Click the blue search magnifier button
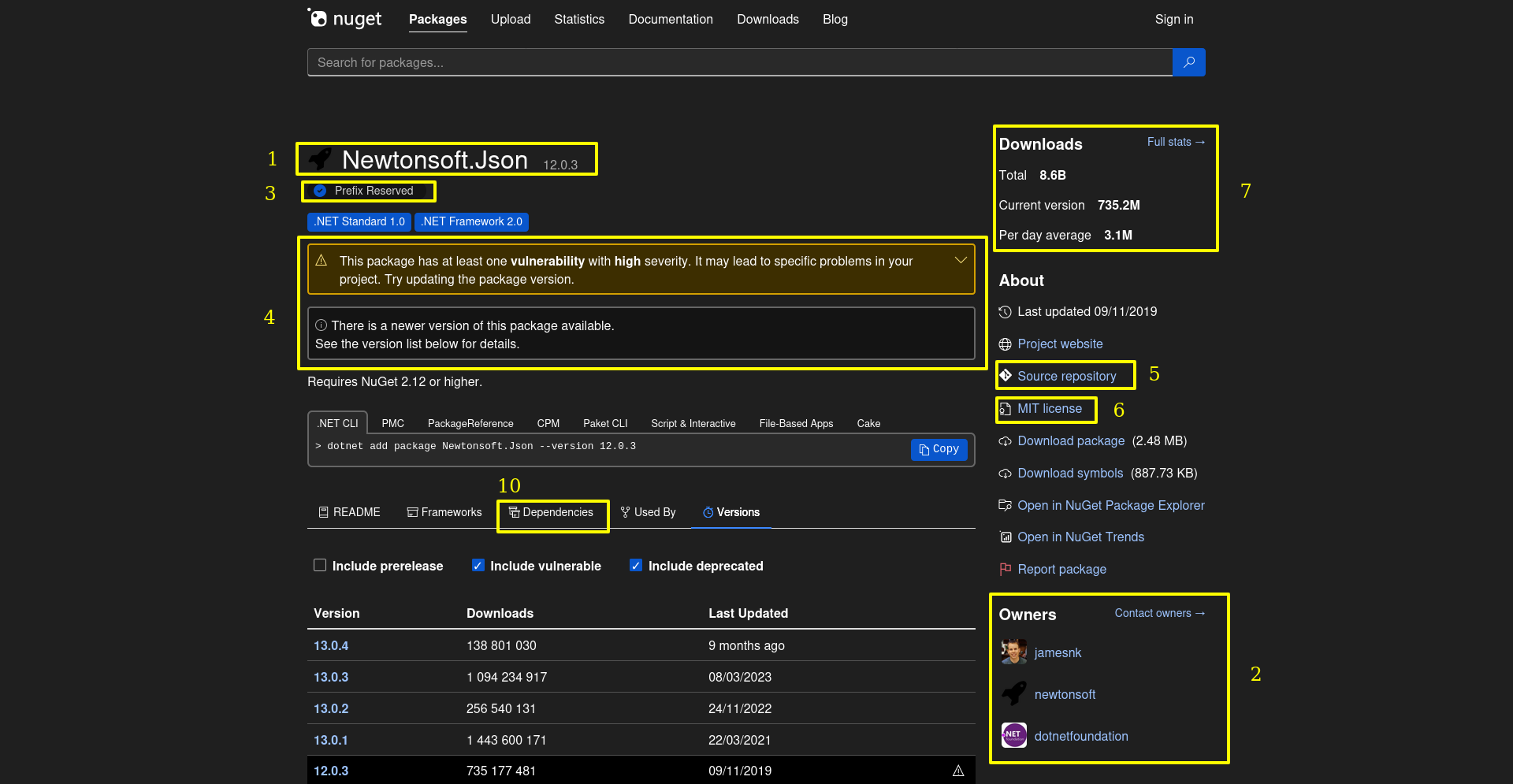The height and width of the screenshot is (784, 1513). pyautogui.click(x=1188, y=62)
